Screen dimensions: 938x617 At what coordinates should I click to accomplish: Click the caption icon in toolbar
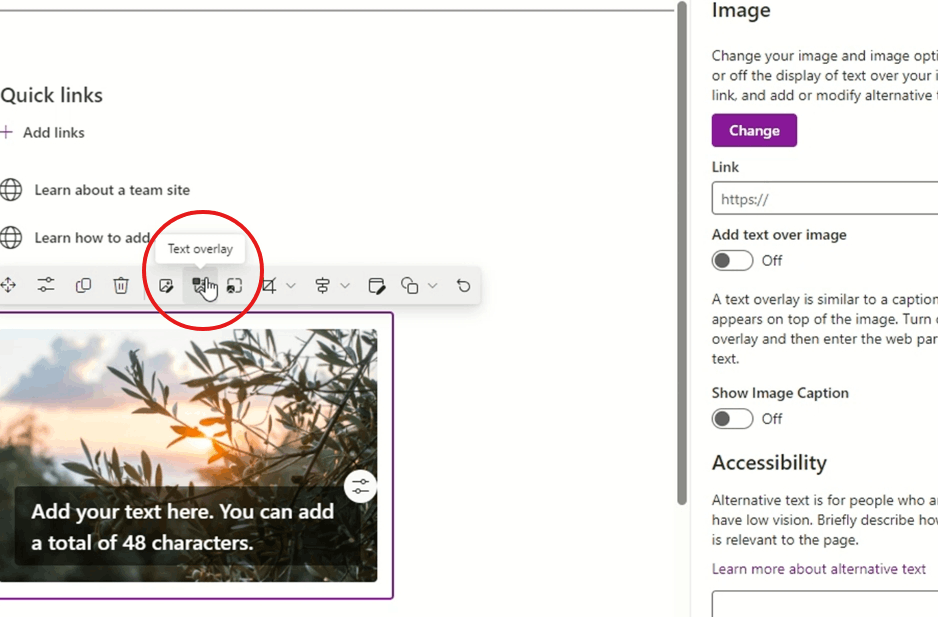click(x=234, y=285)
